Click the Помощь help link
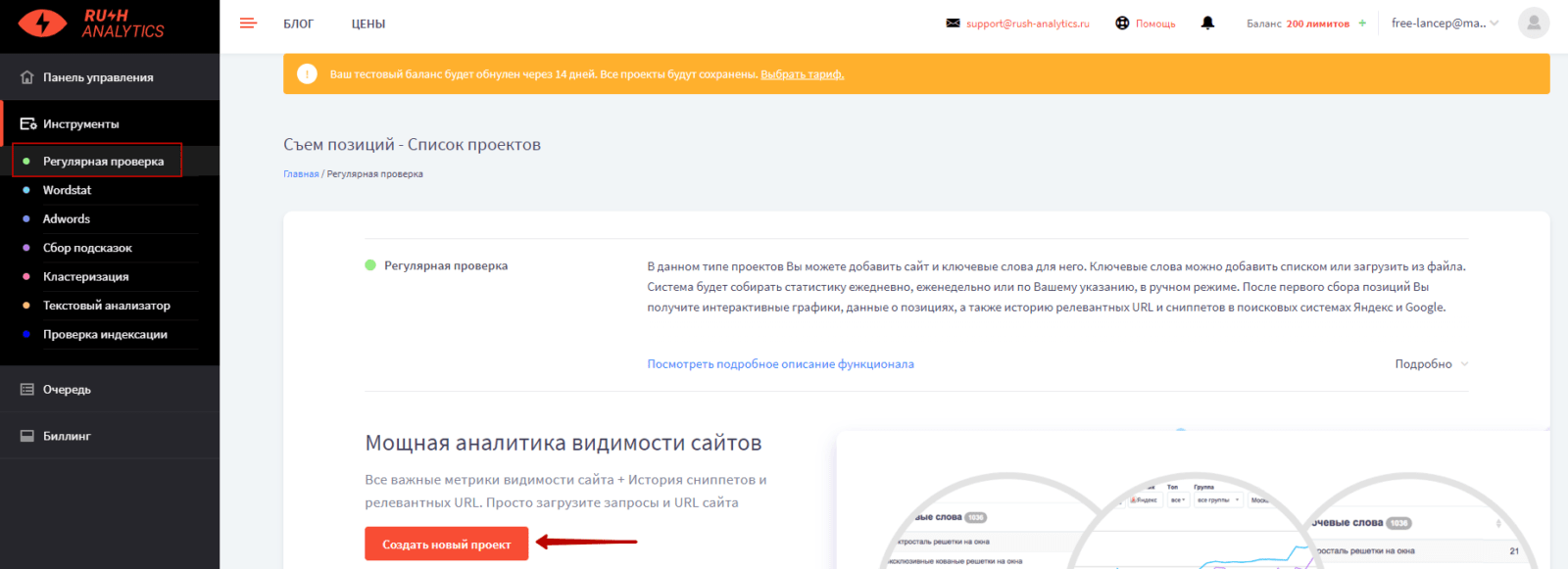1568x569 pixels. pyautogui.click(x=1155, y=24)
